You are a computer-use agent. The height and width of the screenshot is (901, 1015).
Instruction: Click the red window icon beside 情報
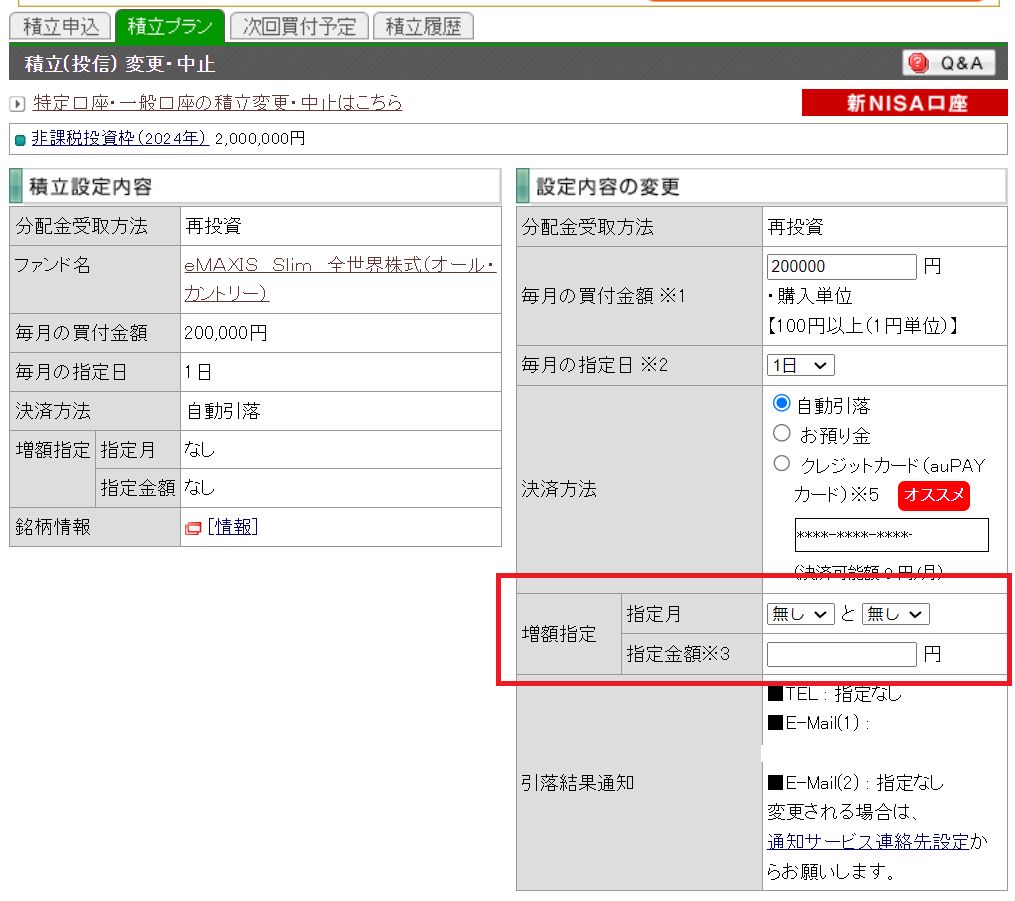tap(193, 528)
